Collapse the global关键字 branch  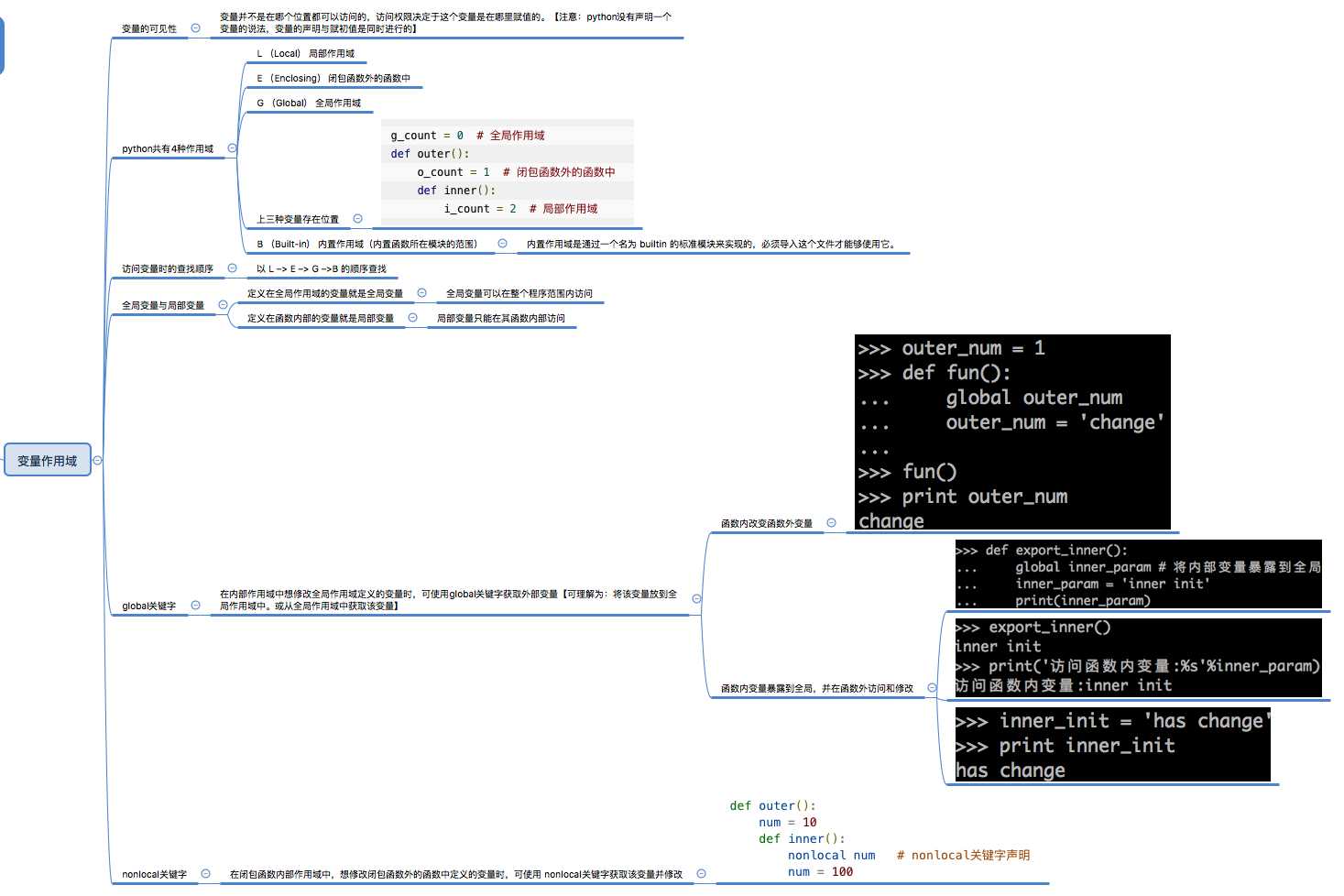(195, 606)
